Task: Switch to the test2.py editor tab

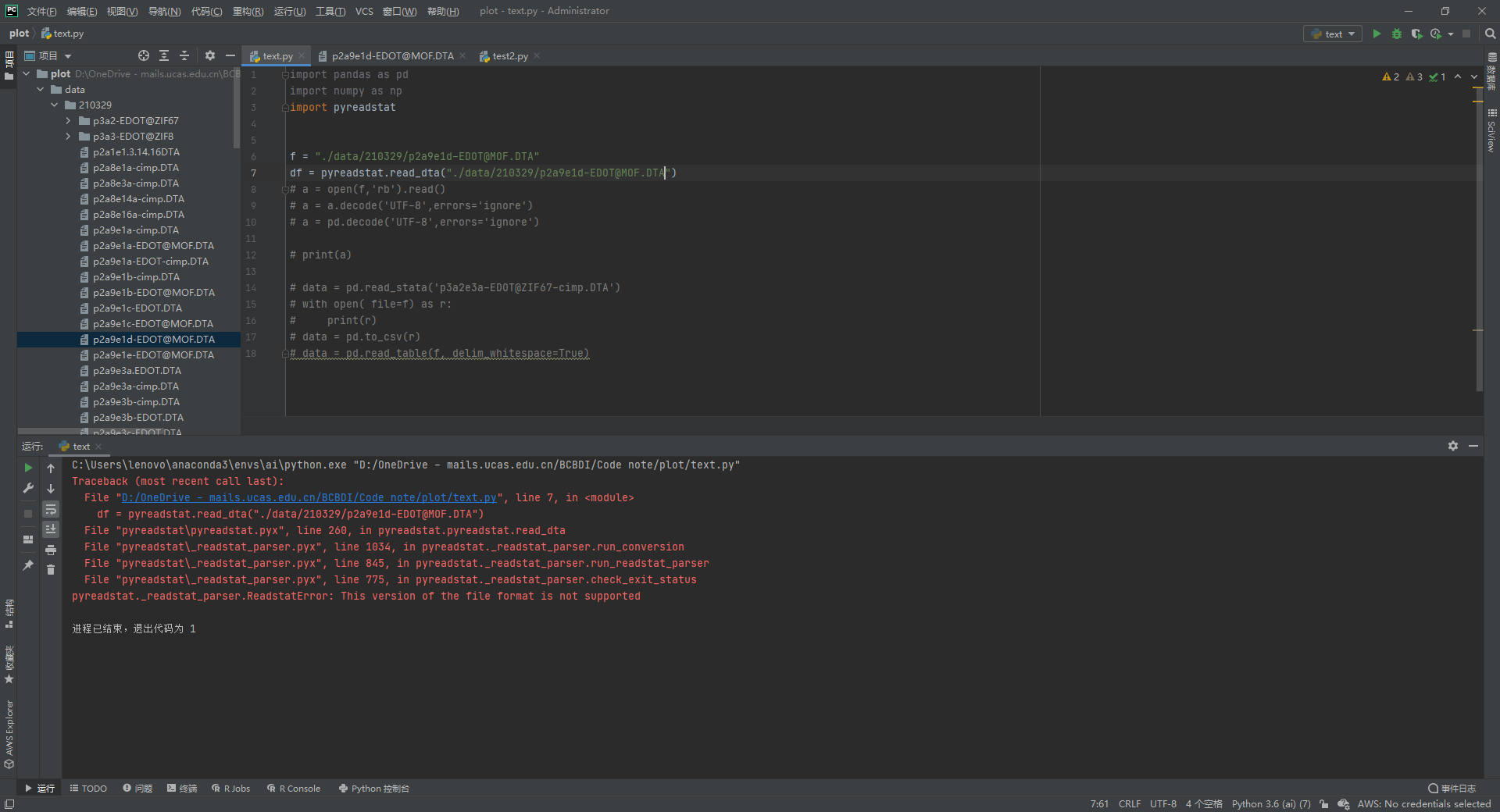Action: click(509, 55)
